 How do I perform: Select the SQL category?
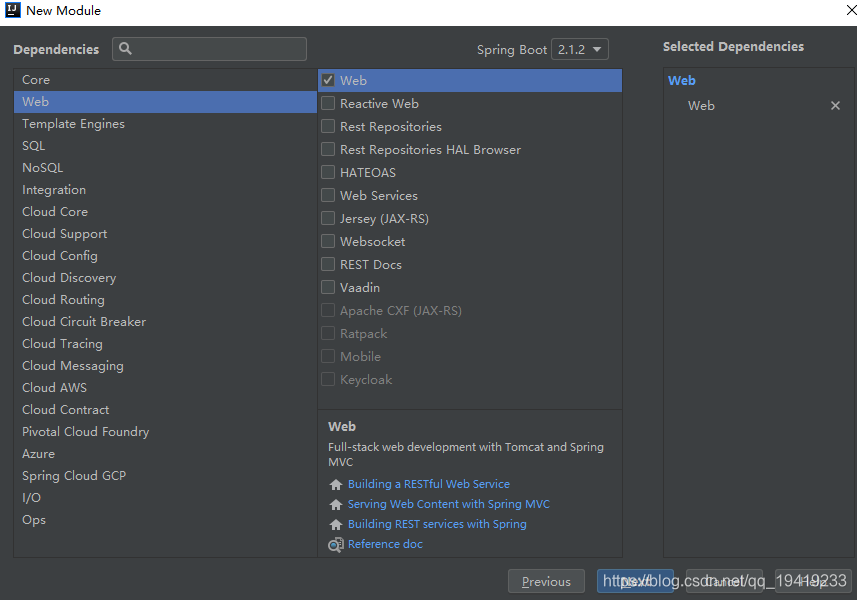coord(165,145)
